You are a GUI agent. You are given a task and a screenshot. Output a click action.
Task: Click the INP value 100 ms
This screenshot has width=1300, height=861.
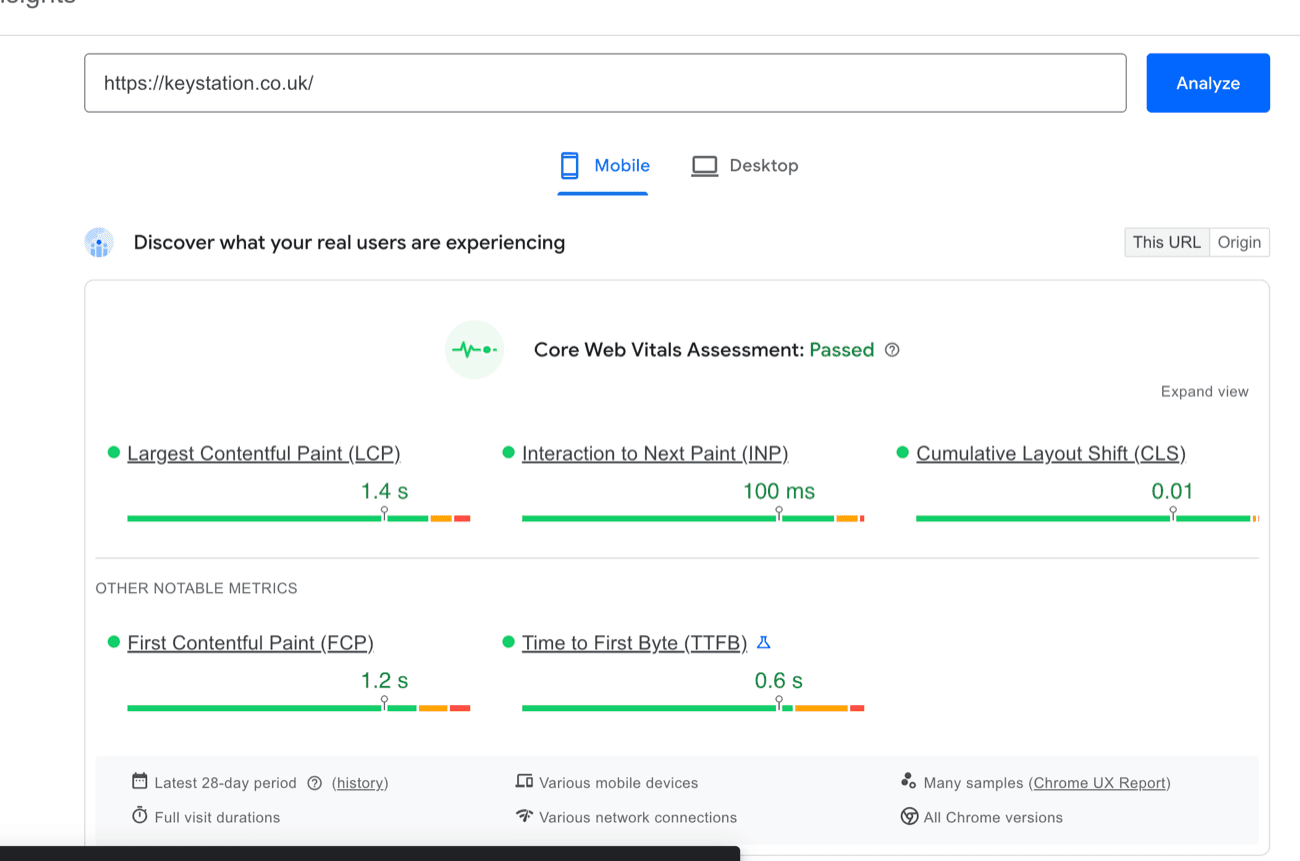[x=779, y=491]
